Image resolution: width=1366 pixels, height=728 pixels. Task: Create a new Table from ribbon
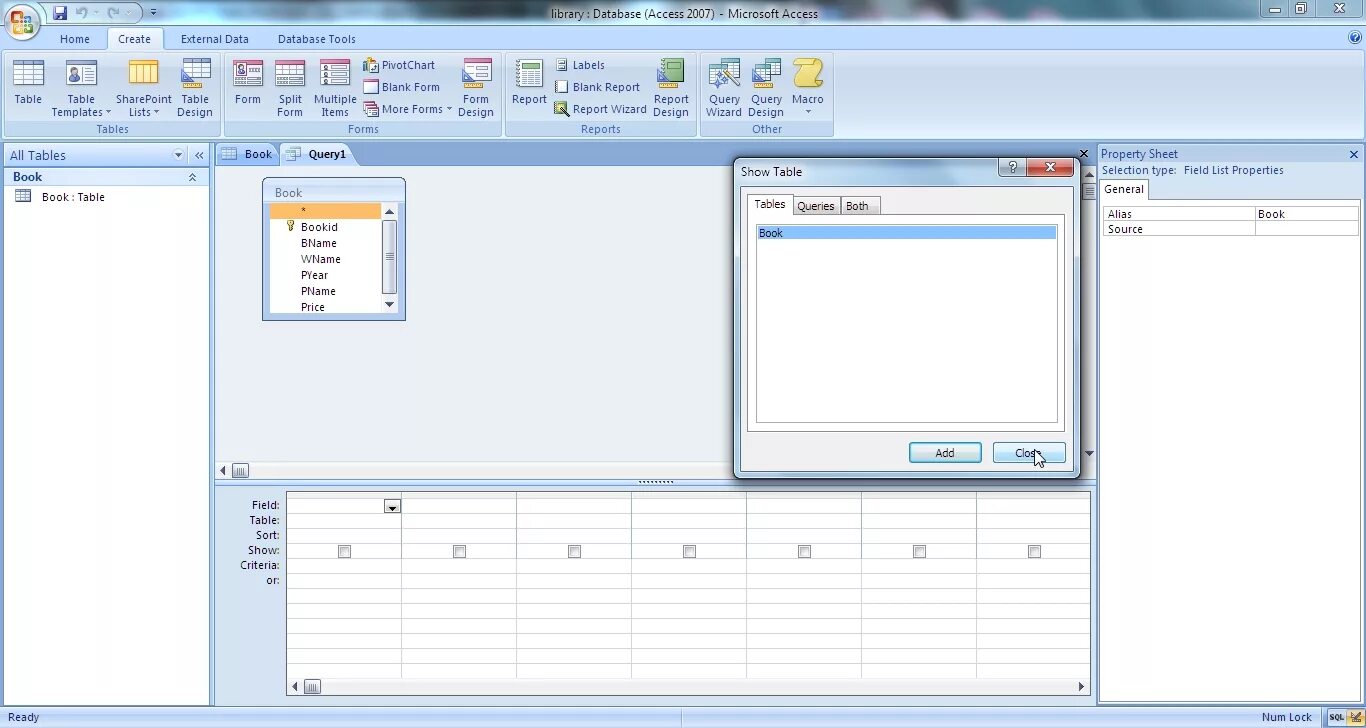pos(28,82)
